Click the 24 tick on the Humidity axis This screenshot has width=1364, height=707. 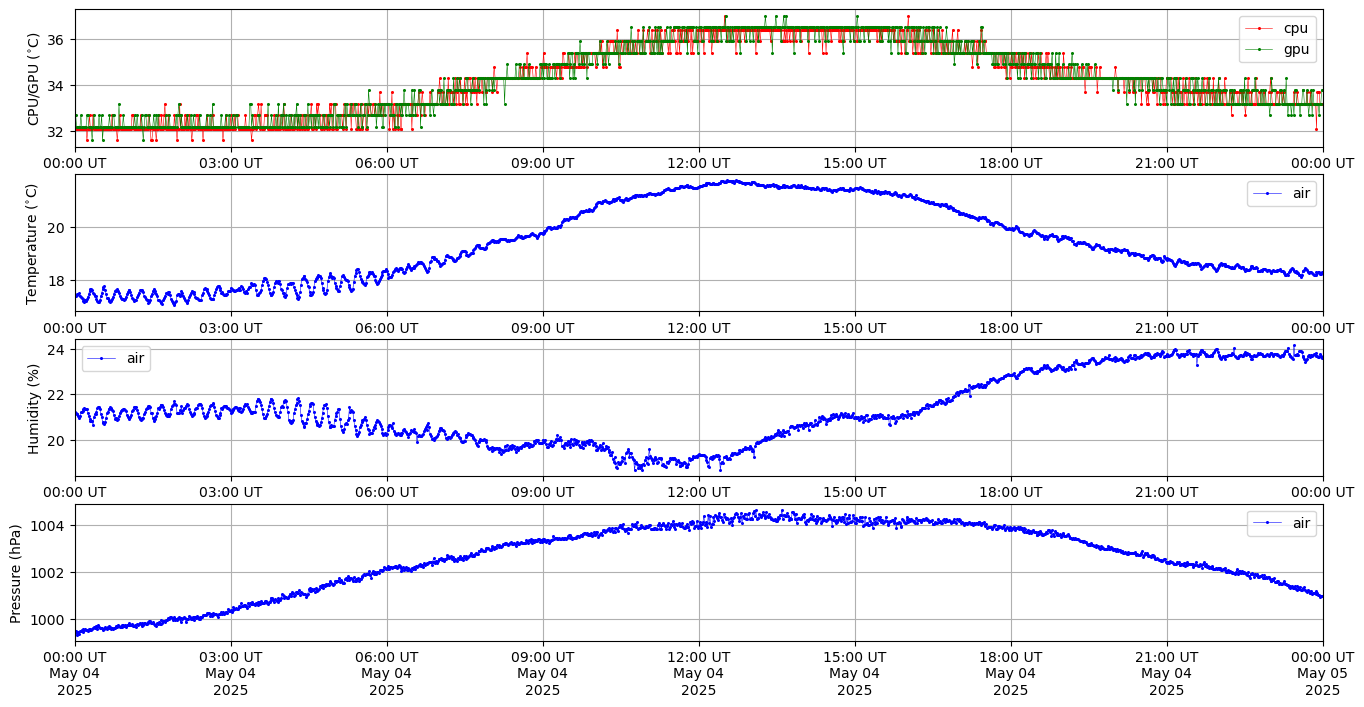57,349
